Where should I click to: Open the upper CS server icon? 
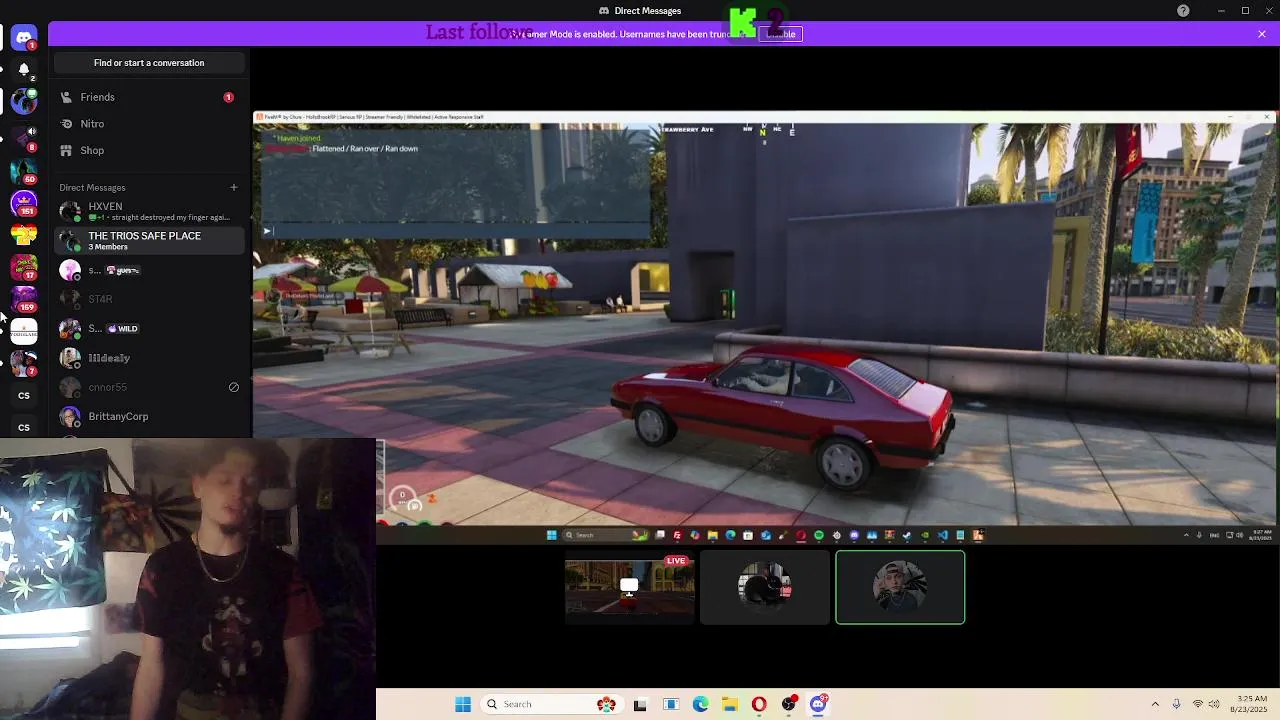tap(24, 396)
